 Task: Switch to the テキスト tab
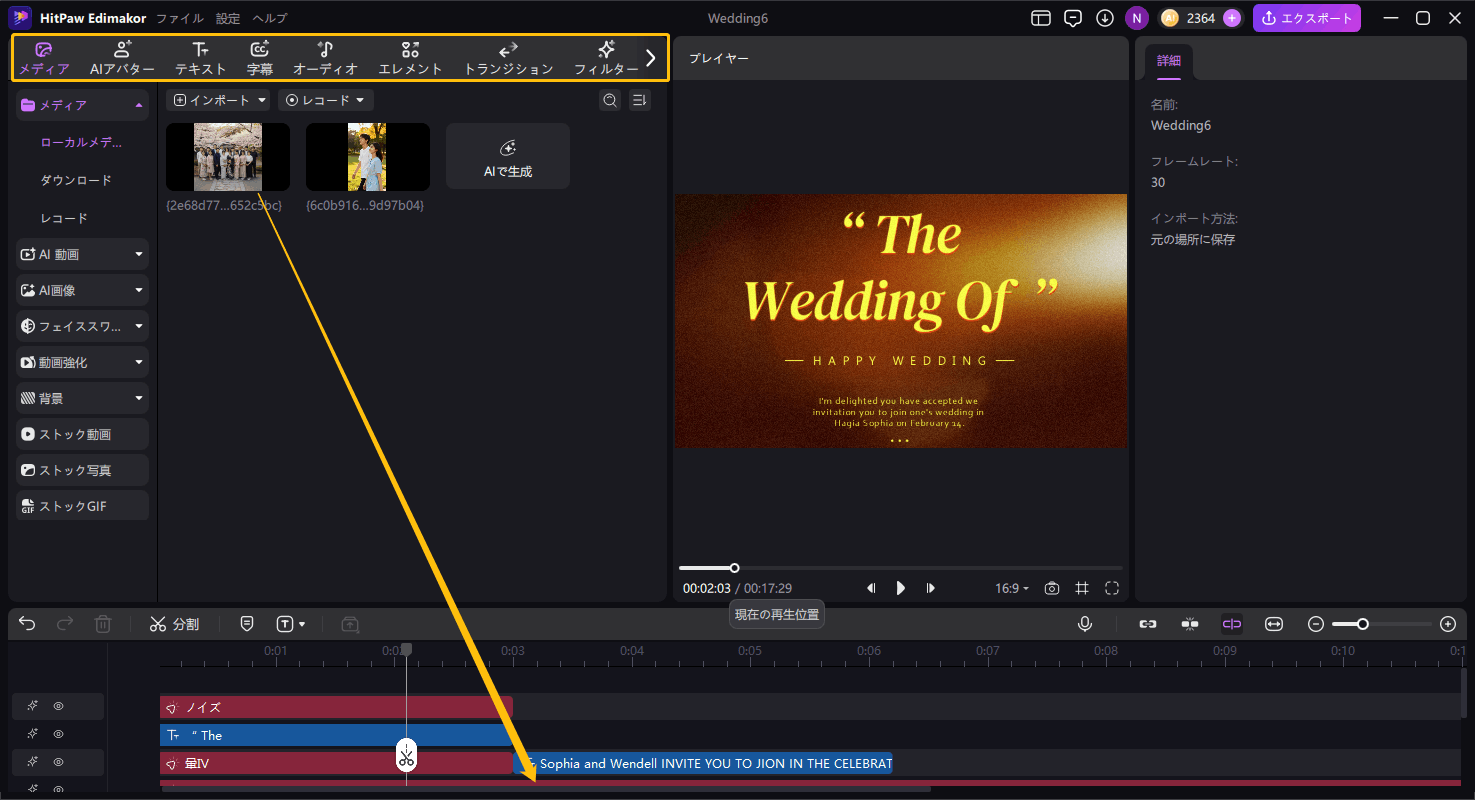point(201,58)
